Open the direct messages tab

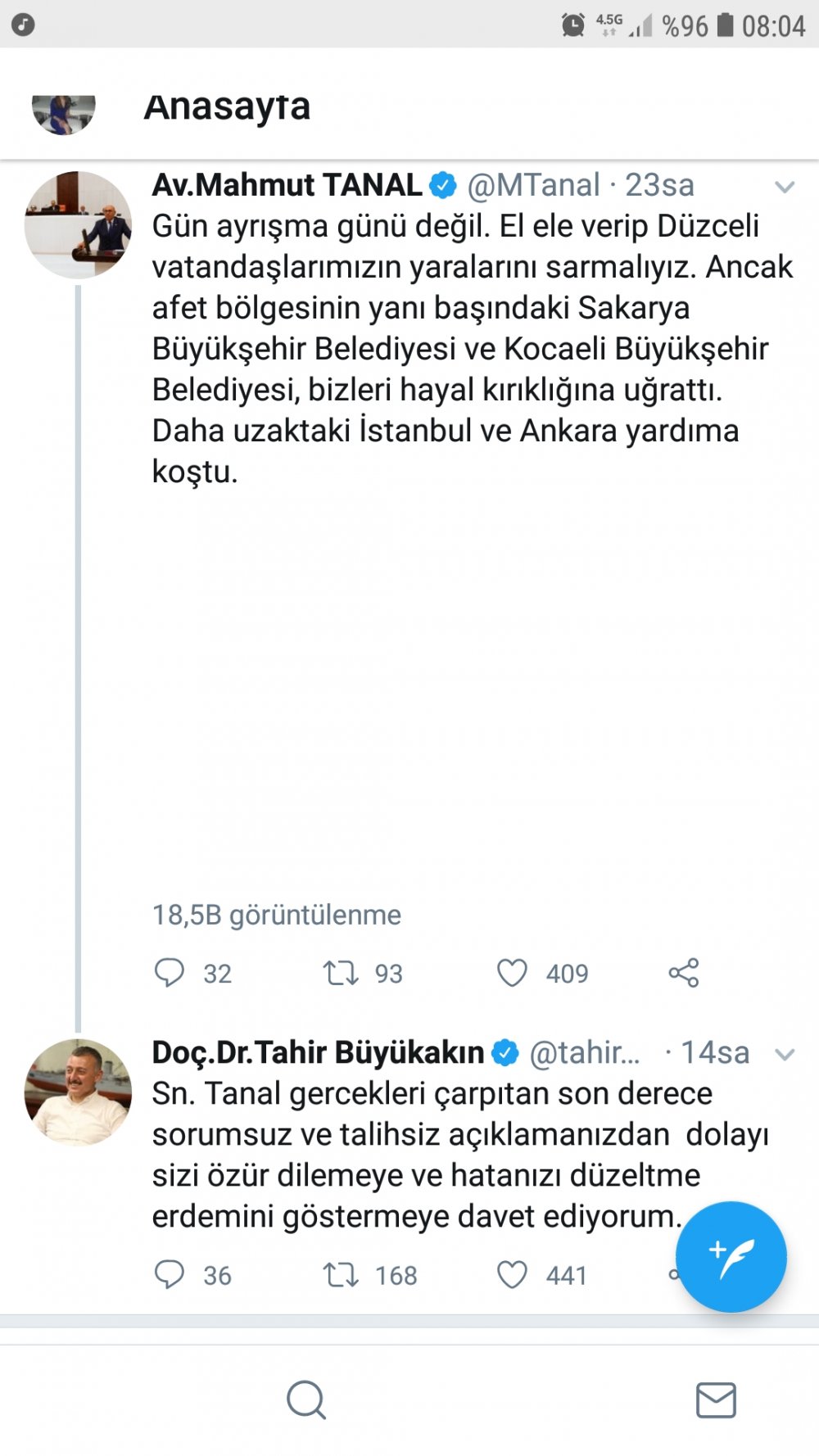pos(716,1399)
